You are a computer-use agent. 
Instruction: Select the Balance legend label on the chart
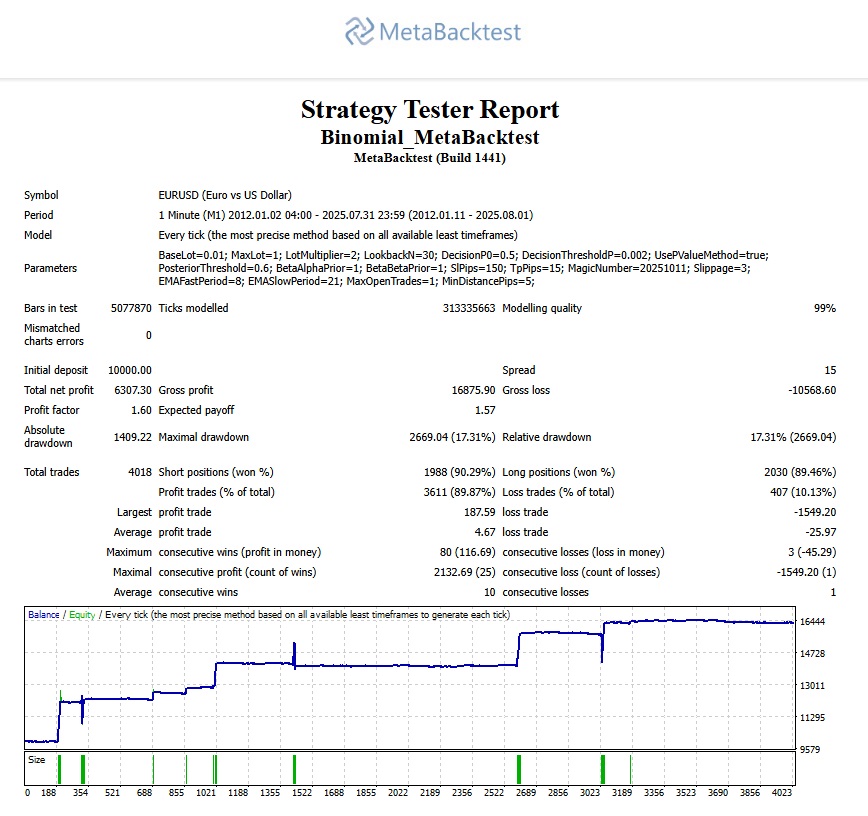tap(46, 615)
